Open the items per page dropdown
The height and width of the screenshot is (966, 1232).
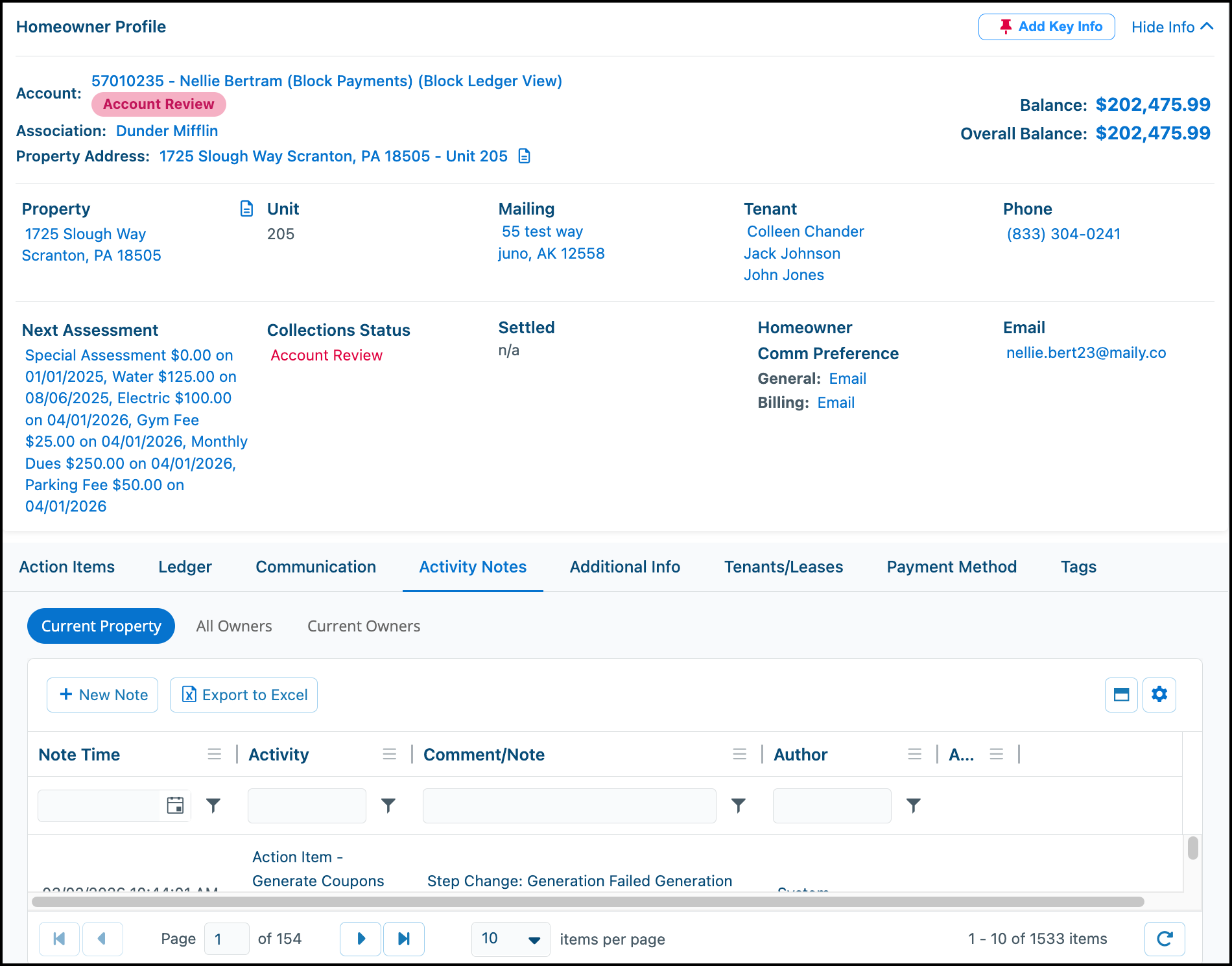point(511,939)
